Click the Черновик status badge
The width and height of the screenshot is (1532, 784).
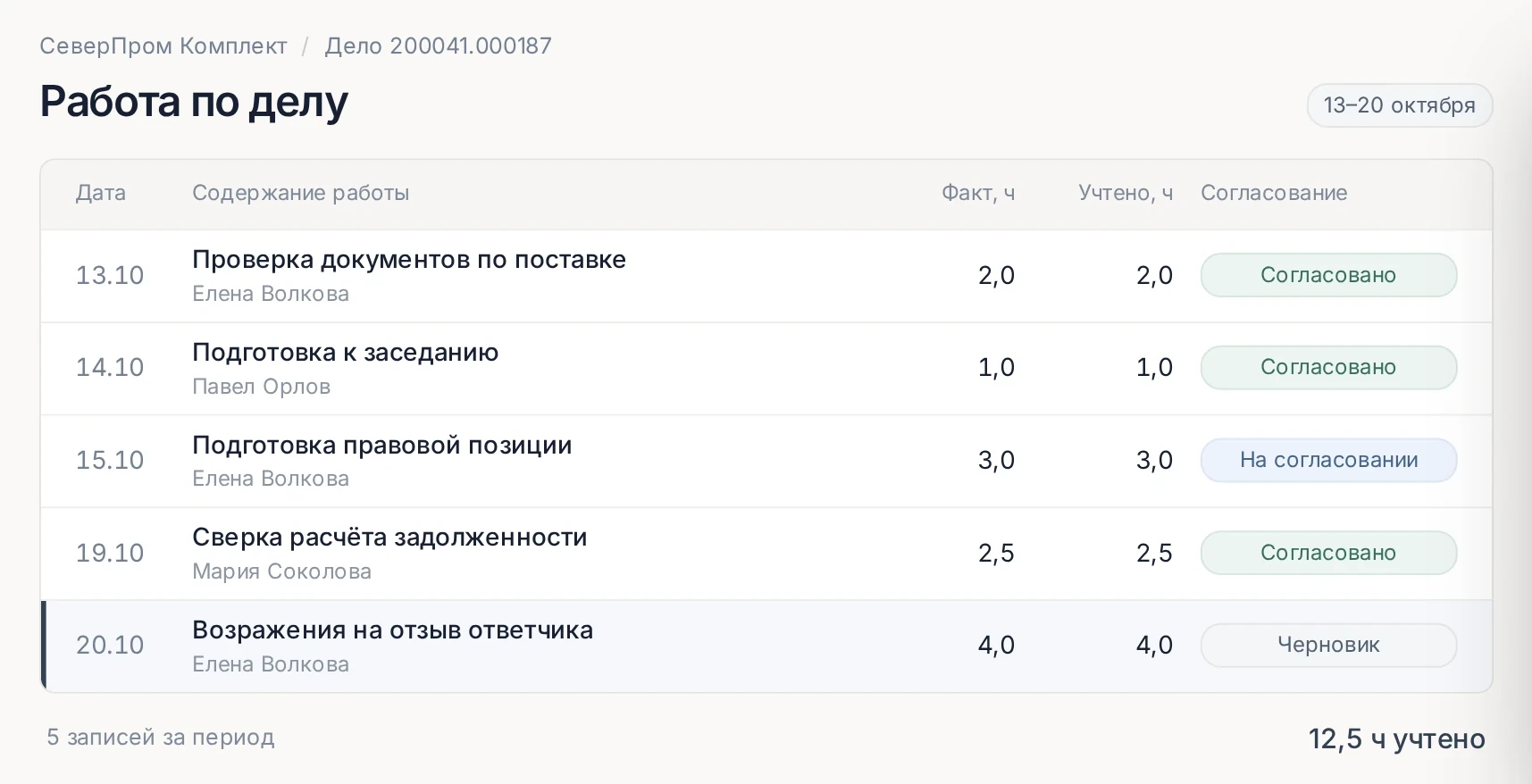point(1328,645)
